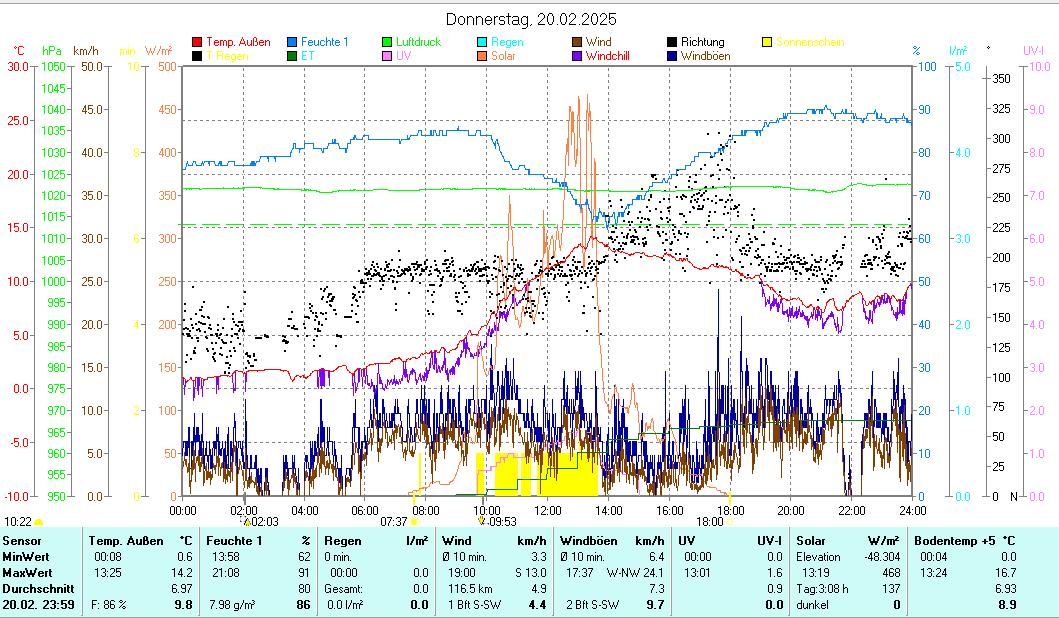Viewport: 1059px width, 618px height.
Task: Click the black T Regen legend swatch
Action: pyautogui.click(x=197, y=56)
